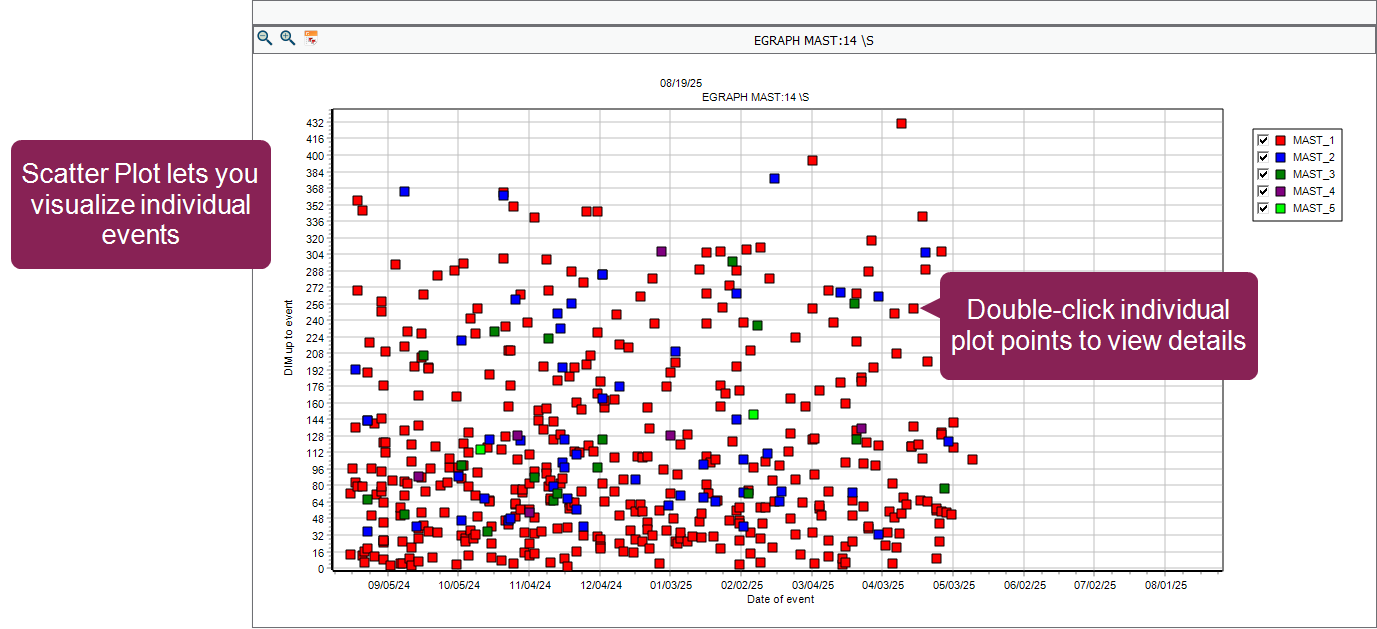Select the rightmost red point after 05/03/25
Viewport: 1377px width, 629px height.
tap(972, 459)
